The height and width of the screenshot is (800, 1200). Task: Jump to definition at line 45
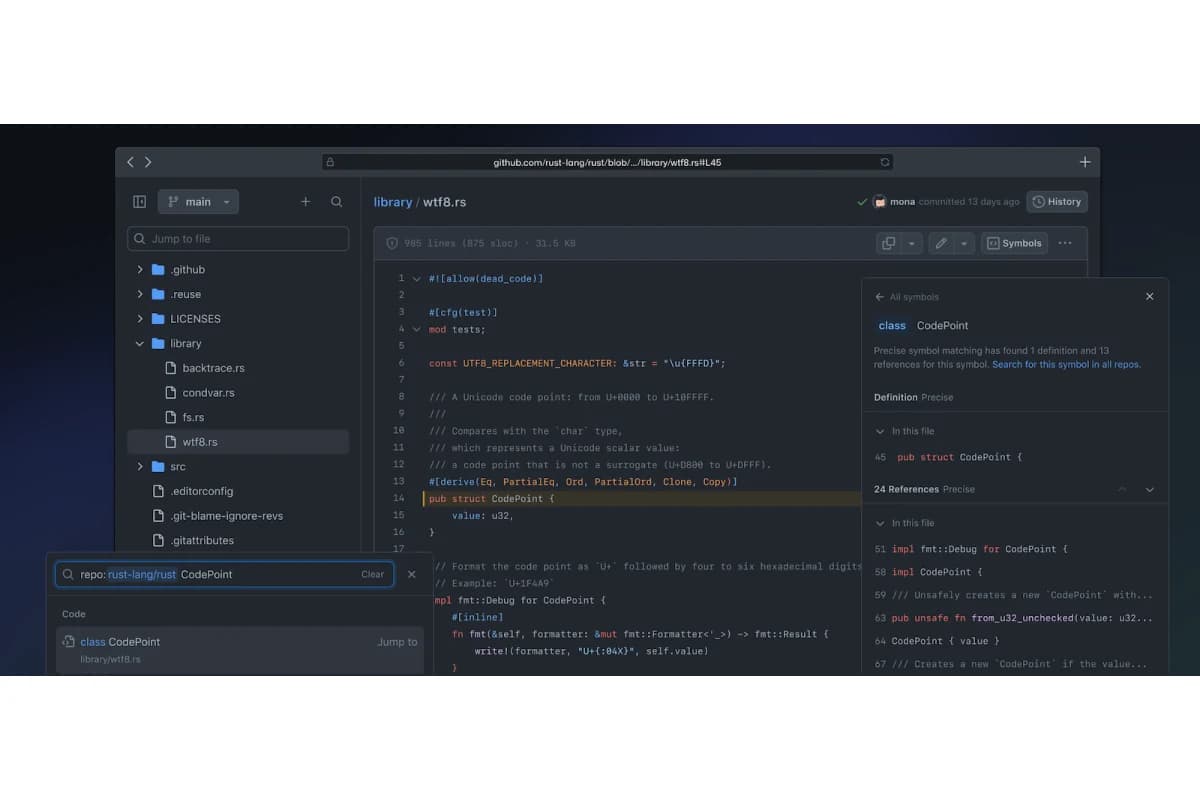(x=948, y=457)
